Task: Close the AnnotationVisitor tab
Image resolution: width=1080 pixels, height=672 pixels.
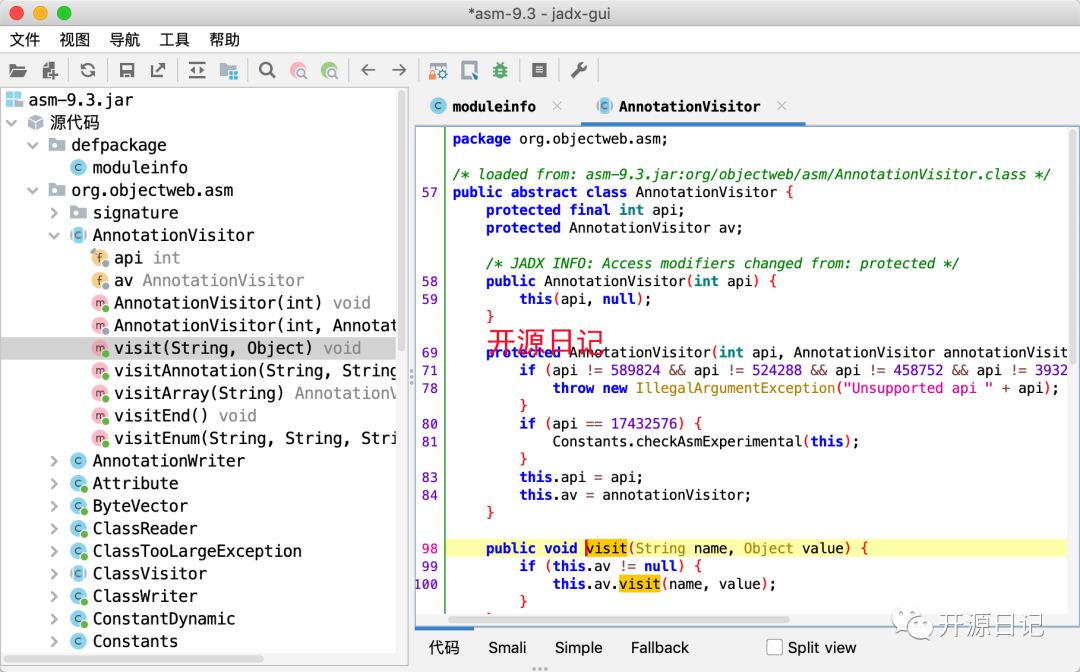Action: (x=782, y=106)
